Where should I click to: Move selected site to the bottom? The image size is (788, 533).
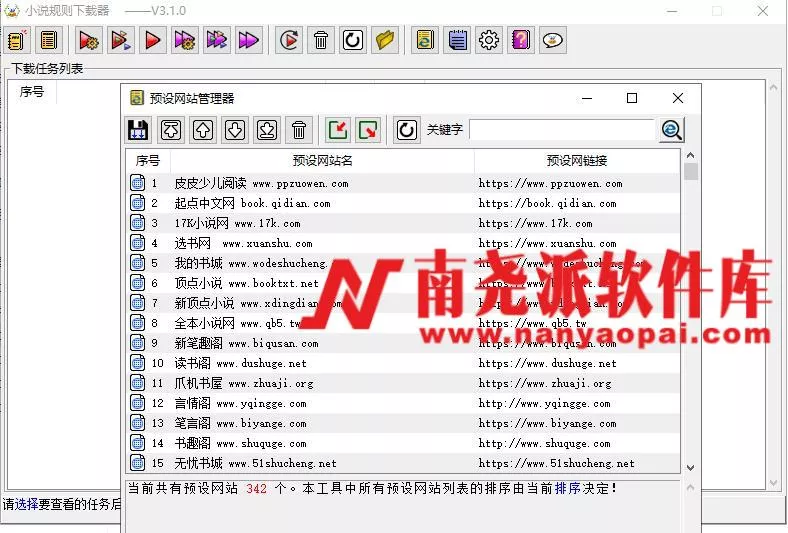click(267, 130)
